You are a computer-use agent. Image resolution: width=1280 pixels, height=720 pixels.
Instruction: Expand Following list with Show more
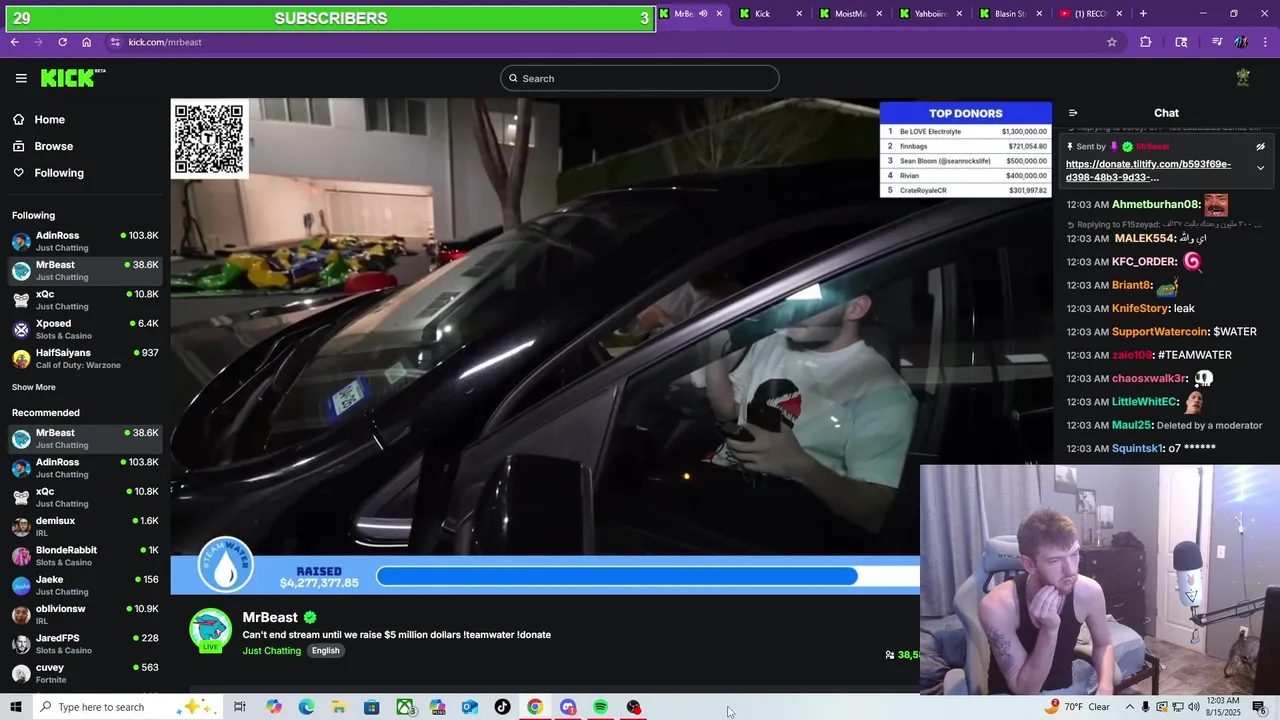point(34,387)
